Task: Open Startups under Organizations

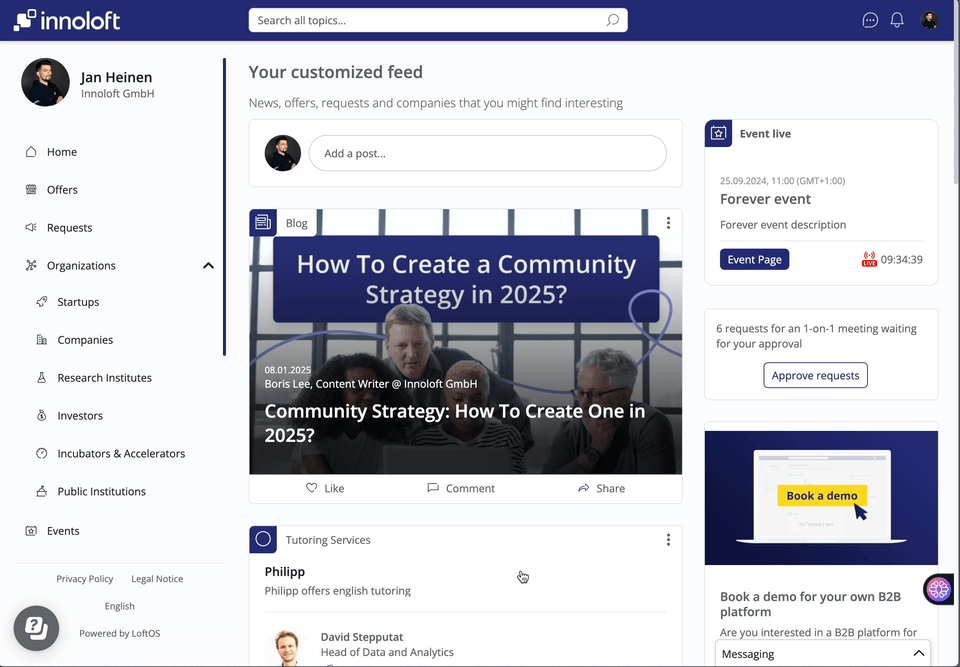Action: coord(78,302)
